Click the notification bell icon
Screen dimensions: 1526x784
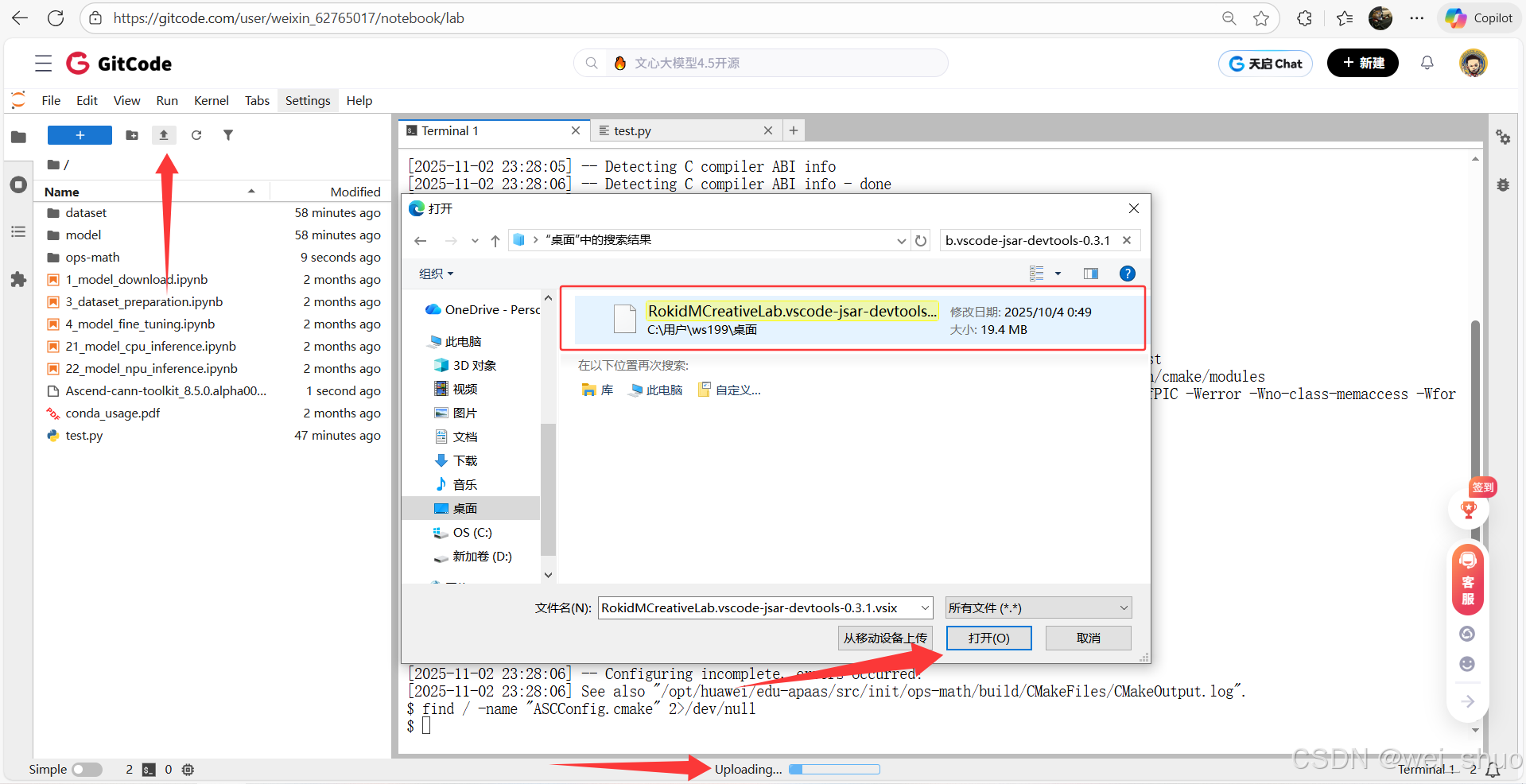(1427, 63)
